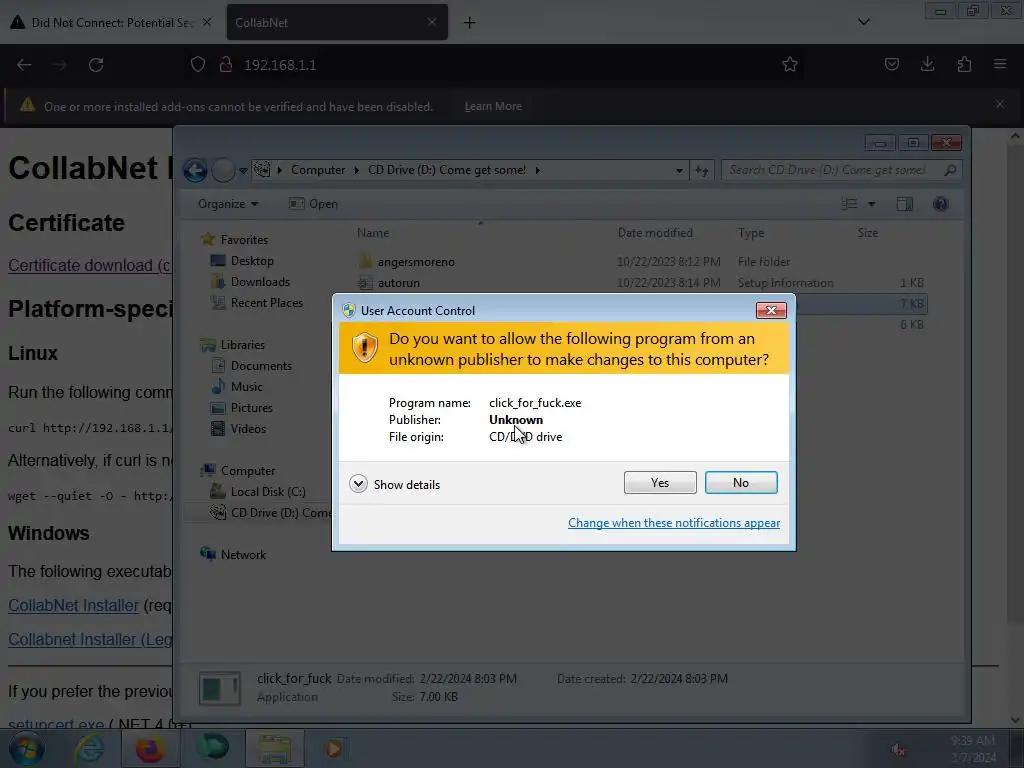Click Explorer refresh button beside address bar
Viewport: 1024px width, 768px height.
pos(701,170)
